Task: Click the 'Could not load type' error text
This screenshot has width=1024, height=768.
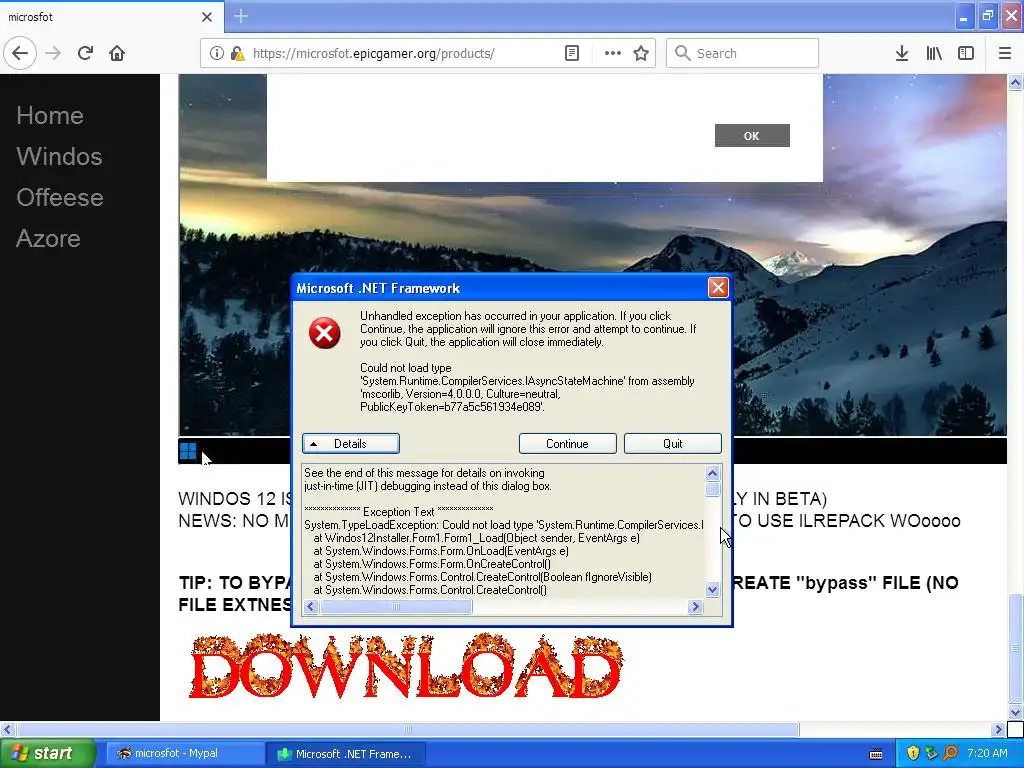Action: tap(527, 387)
